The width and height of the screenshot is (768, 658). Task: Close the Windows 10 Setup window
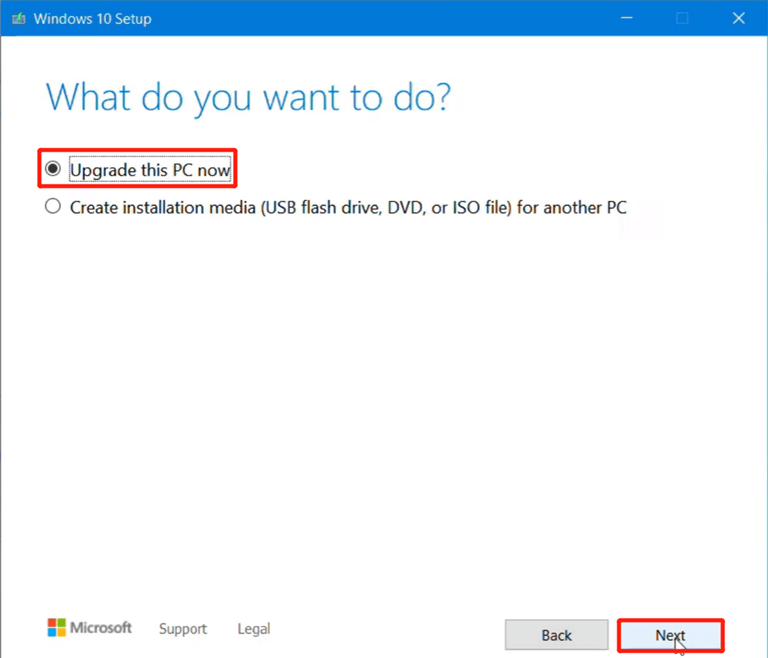click(x=739, y=18)
